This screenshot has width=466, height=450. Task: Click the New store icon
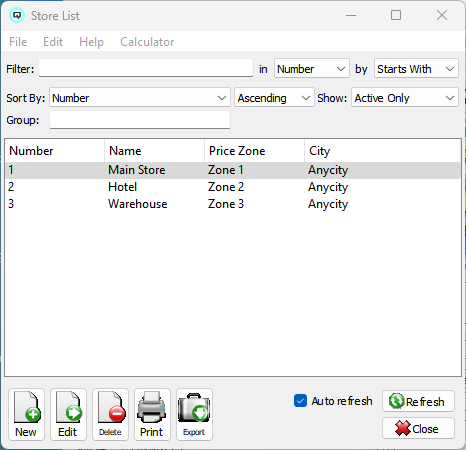click(26, 414)
